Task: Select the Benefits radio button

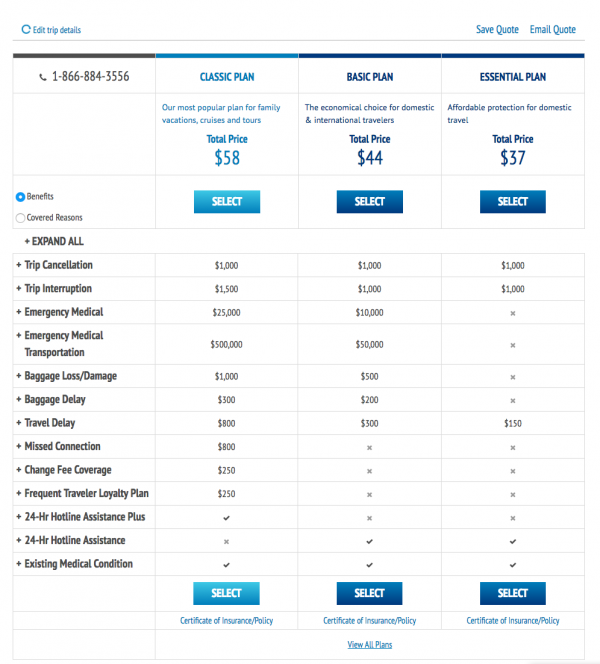Action: coord(20,197)
